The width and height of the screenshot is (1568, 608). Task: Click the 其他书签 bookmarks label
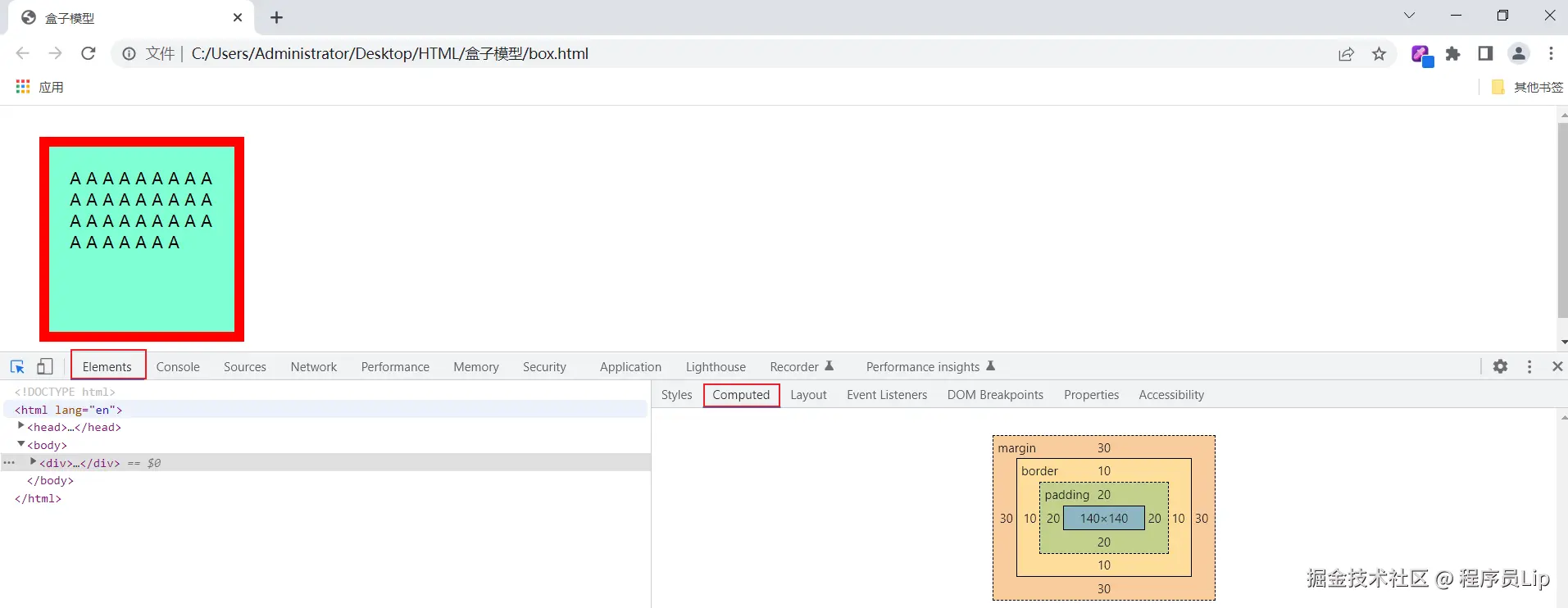pyautogui.click(x=1538, y=87)
